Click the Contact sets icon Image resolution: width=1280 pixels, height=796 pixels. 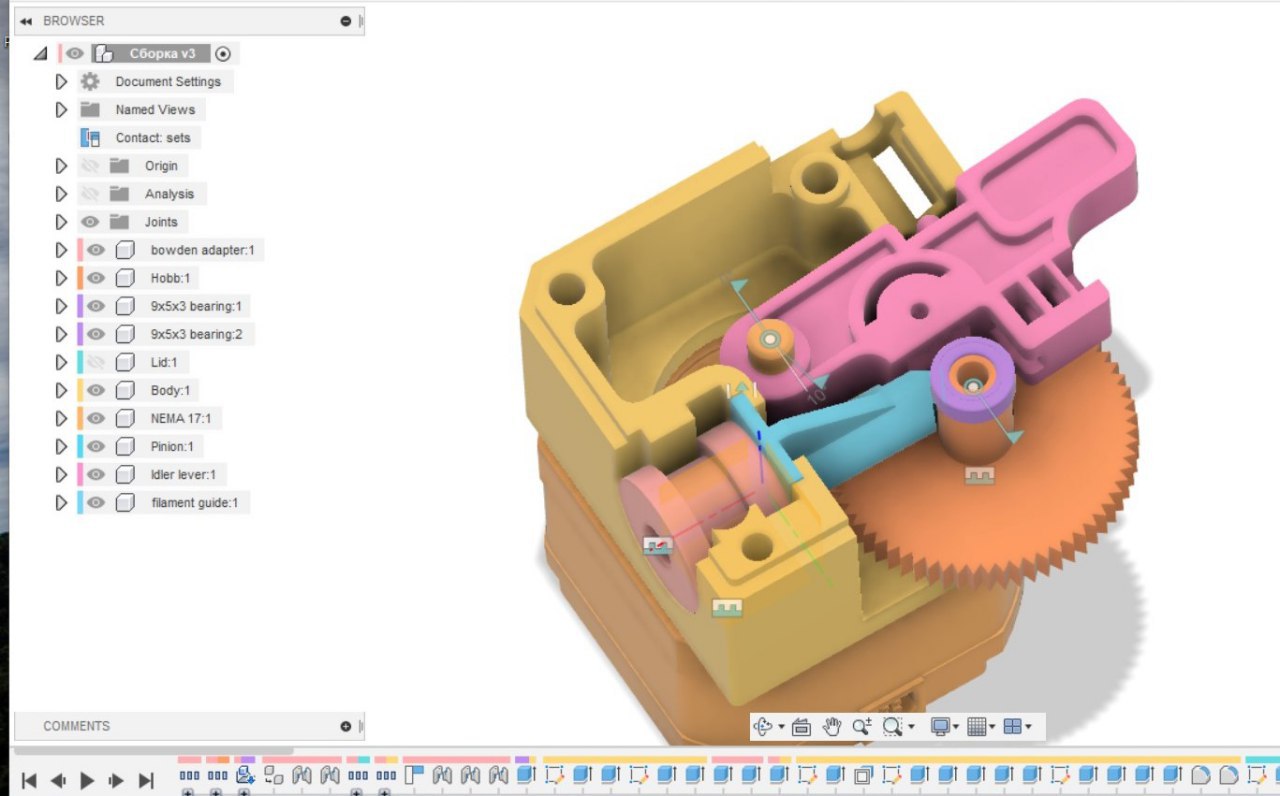click(x=90, y=138)
